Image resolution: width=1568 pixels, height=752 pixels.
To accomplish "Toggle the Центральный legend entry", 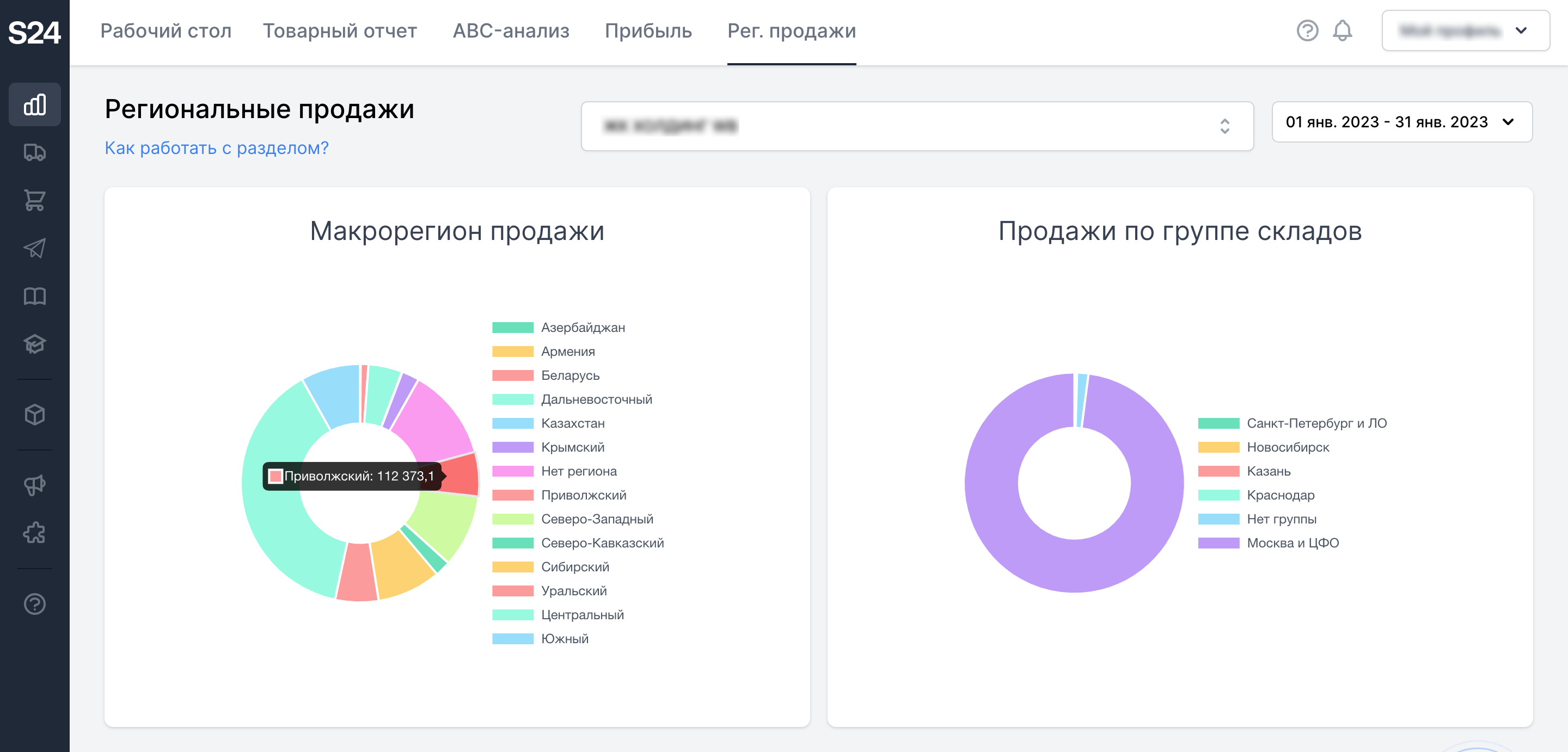I will click(581, 615).
